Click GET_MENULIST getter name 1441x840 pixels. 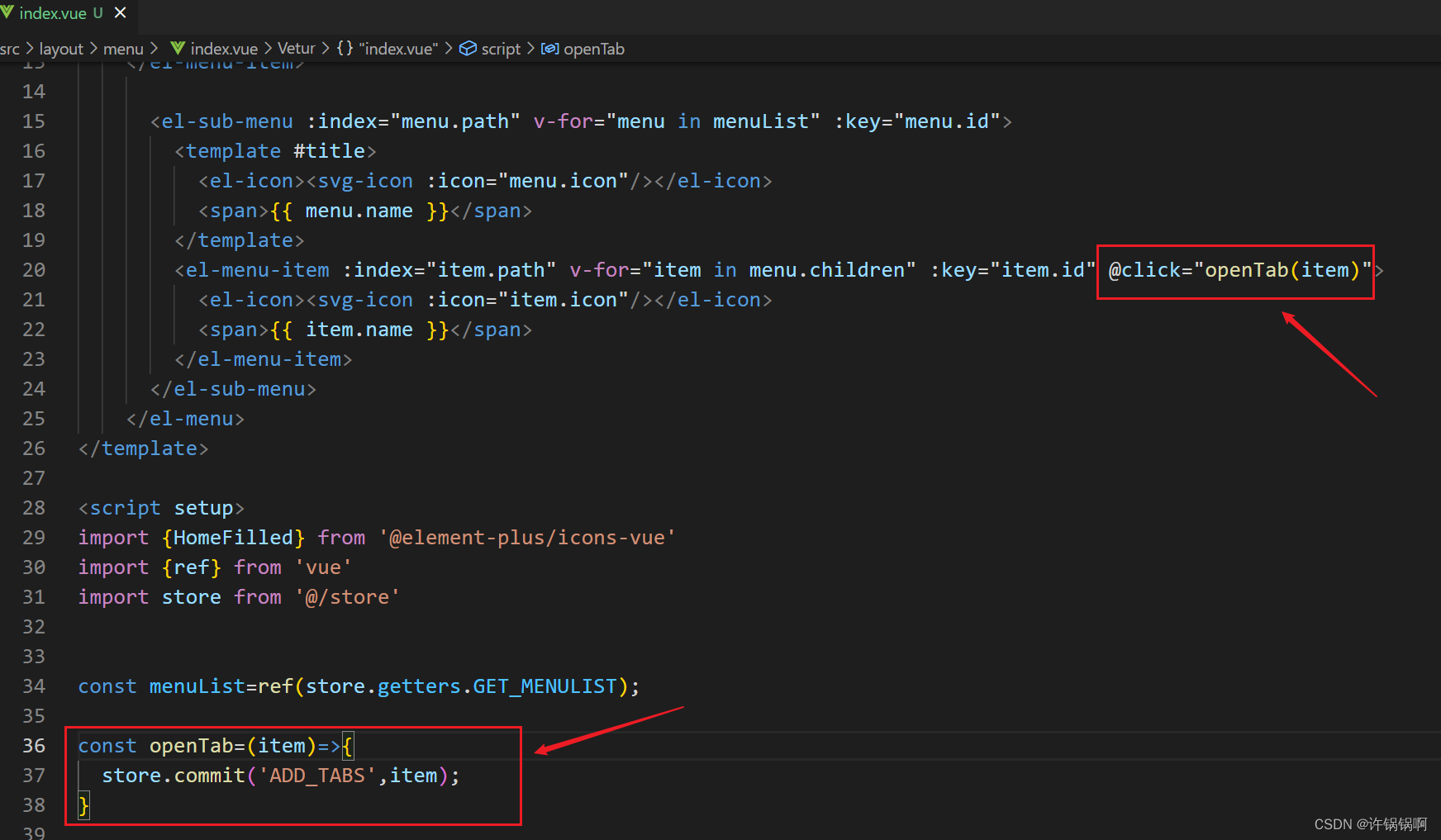click(545, 686)
